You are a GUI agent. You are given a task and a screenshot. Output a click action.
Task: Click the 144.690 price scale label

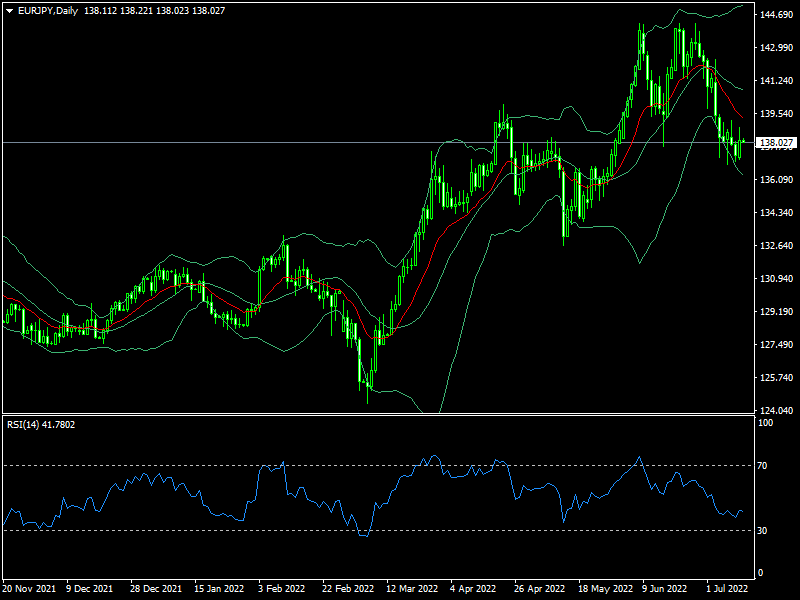coord(777,15)
